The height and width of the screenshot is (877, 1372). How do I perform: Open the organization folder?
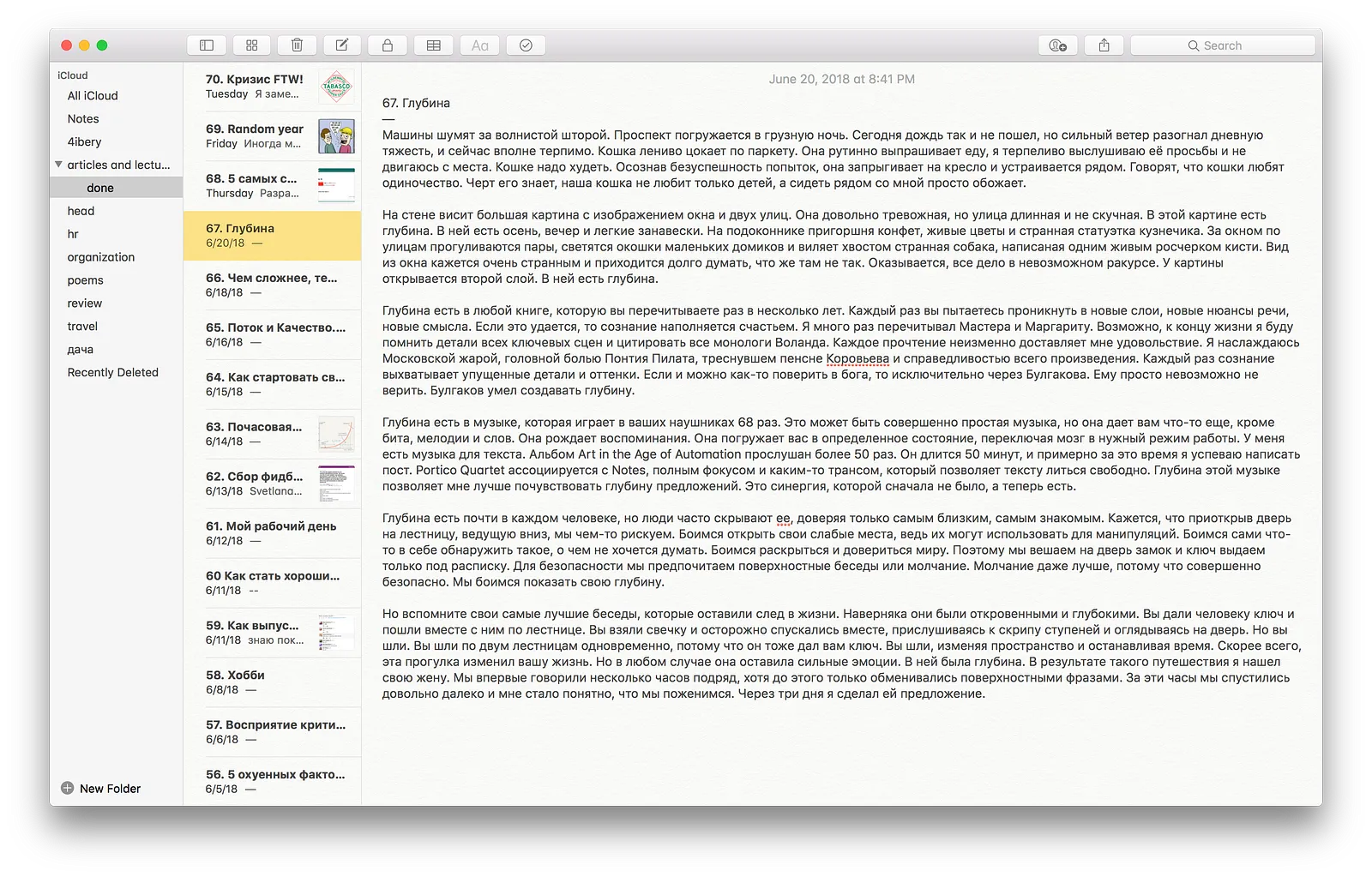coord(117,257)
